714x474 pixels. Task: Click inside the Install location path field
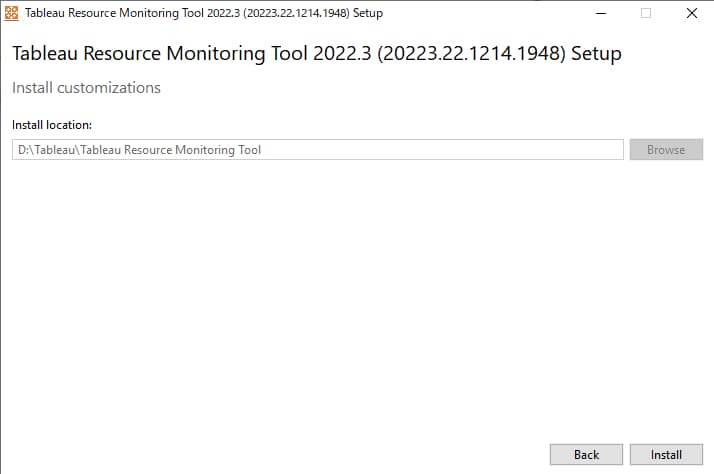pyautogui.click(x=318, y=149)
